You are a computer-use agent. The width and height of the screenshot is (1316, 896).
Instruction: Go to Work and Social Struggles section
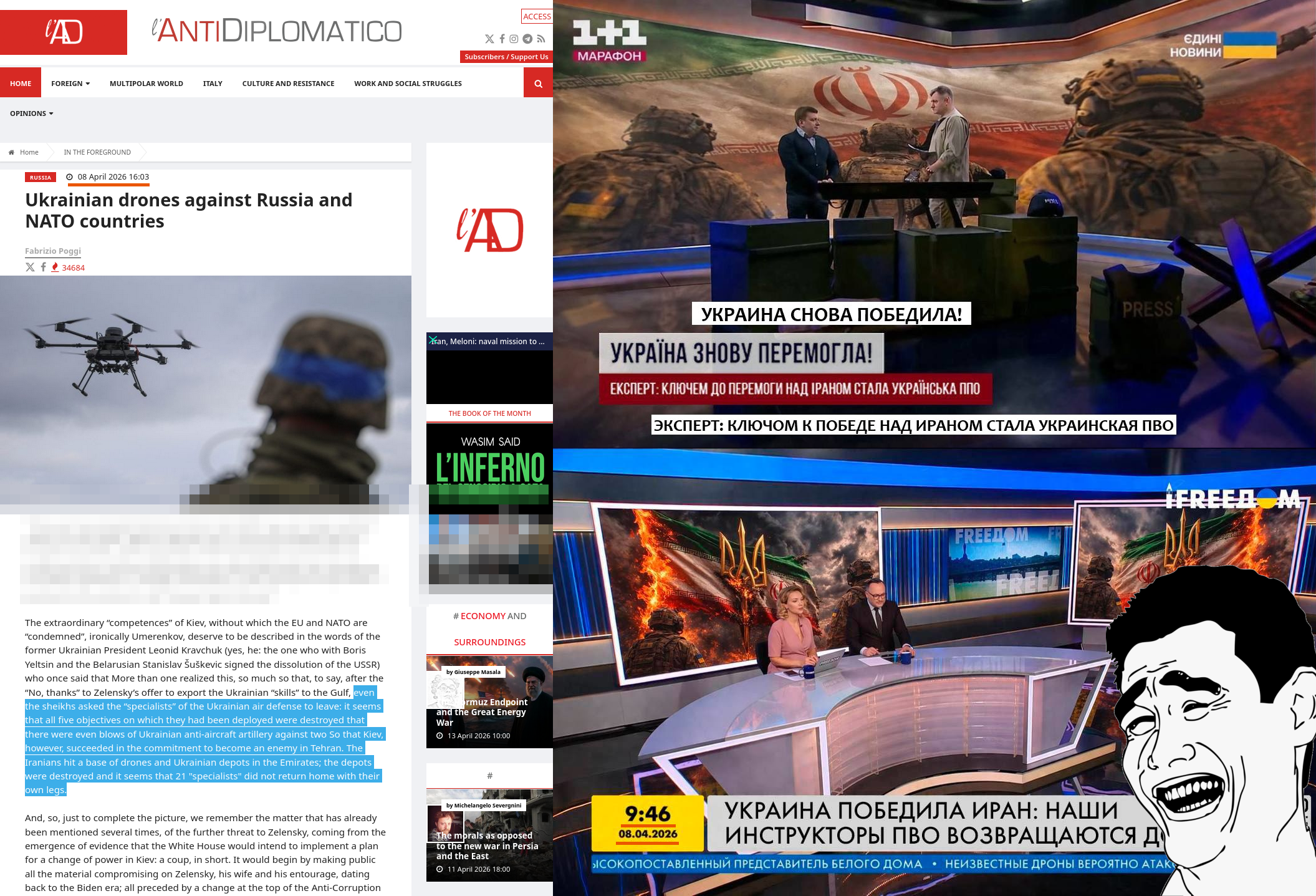[408, 83]
